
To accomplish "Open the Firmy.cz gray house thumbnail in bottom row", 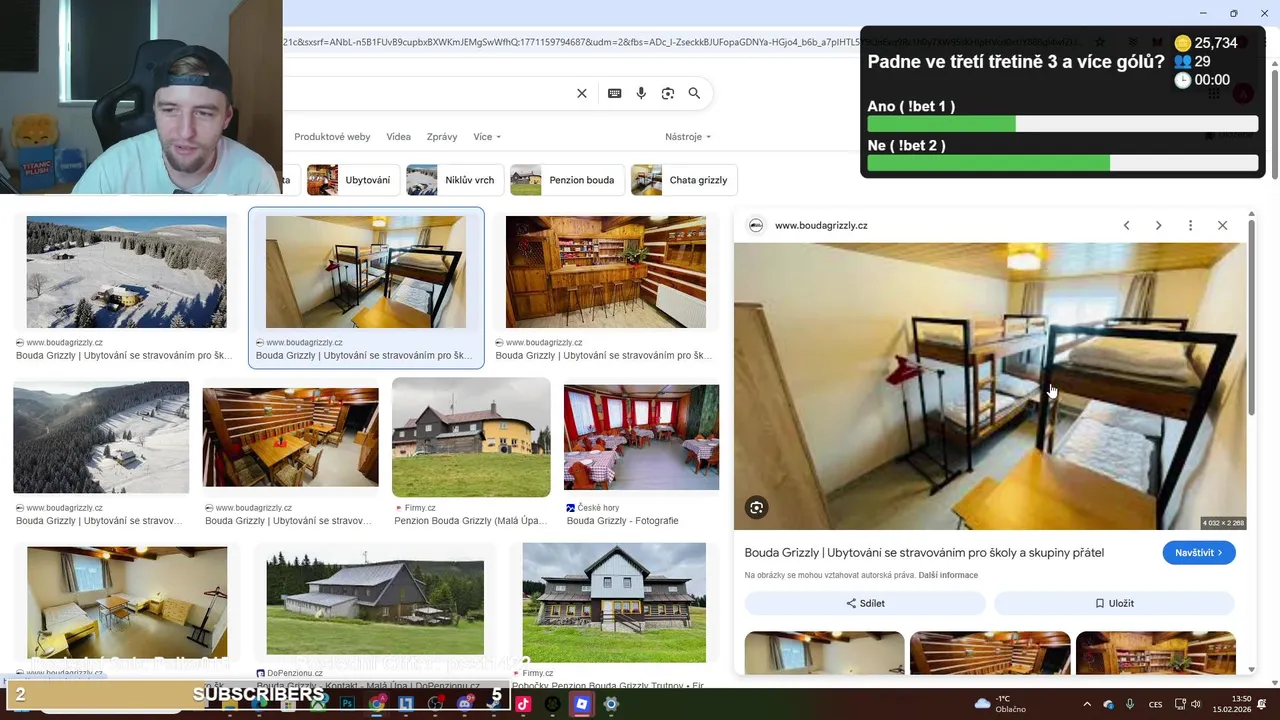I will (x=614, y=603).
